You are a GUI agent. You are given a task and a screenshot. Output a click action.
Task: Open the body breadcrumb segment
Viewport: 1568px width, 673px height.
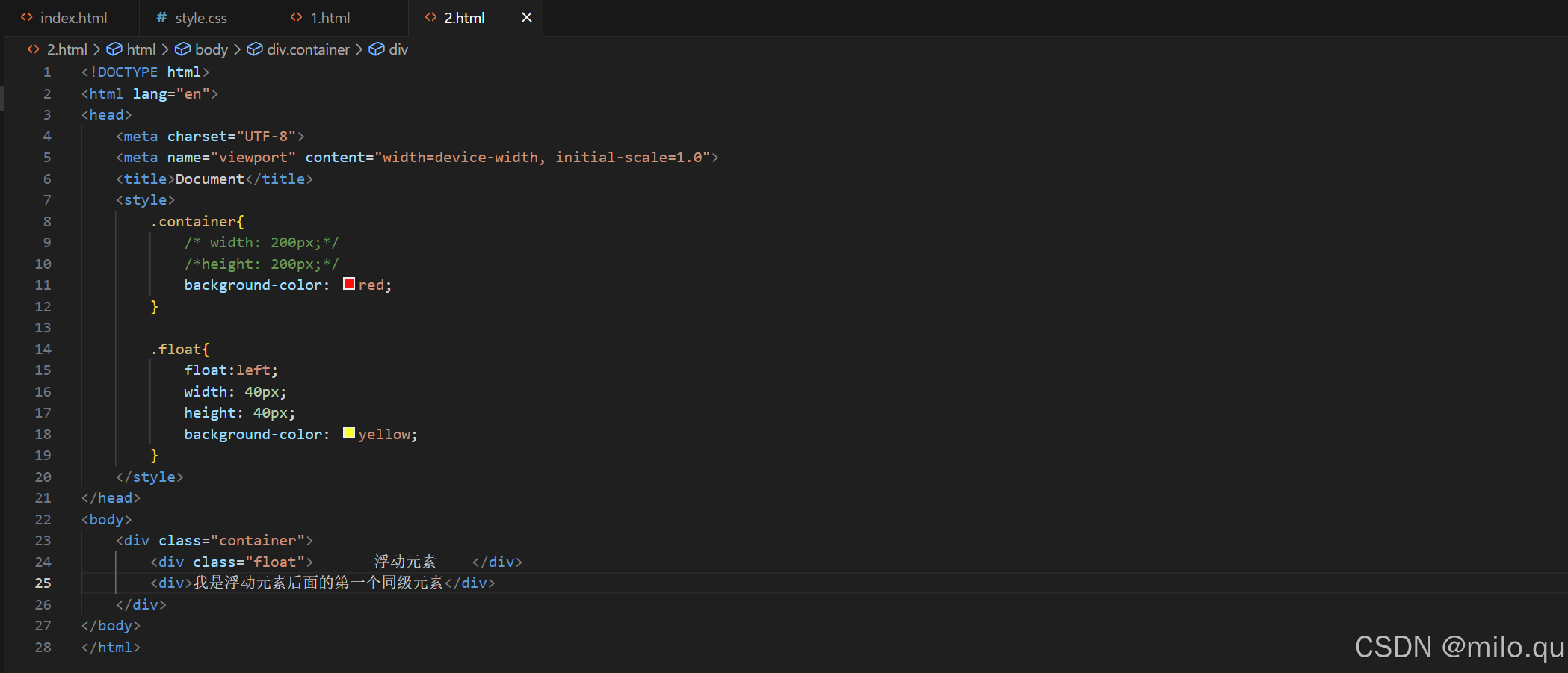coord(212,49)
